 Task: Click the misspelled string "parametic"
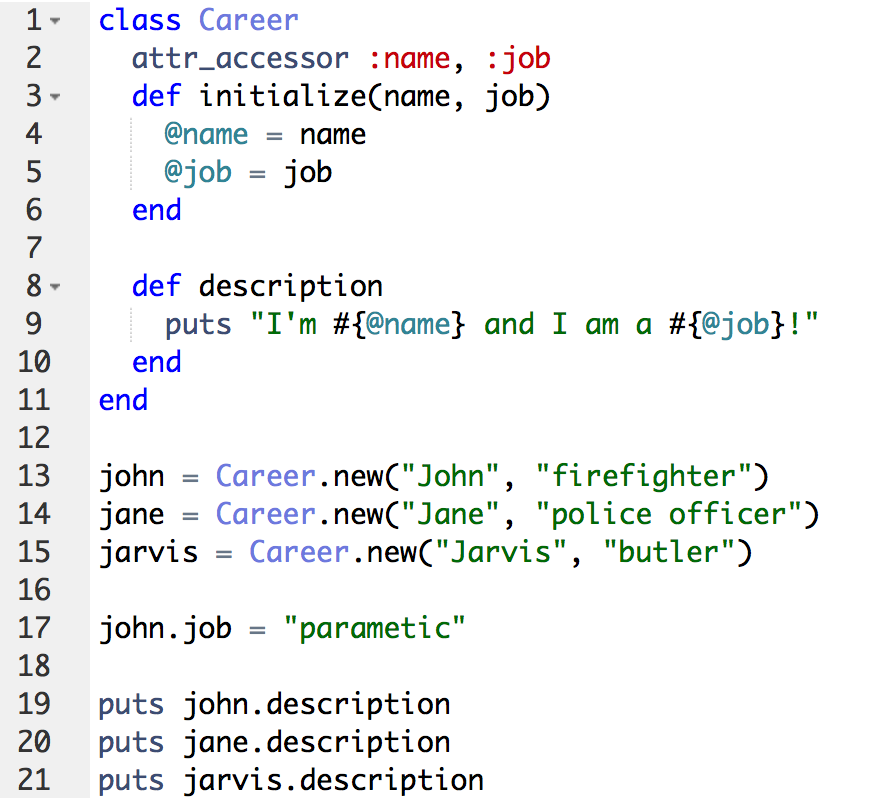pos(377,628)
